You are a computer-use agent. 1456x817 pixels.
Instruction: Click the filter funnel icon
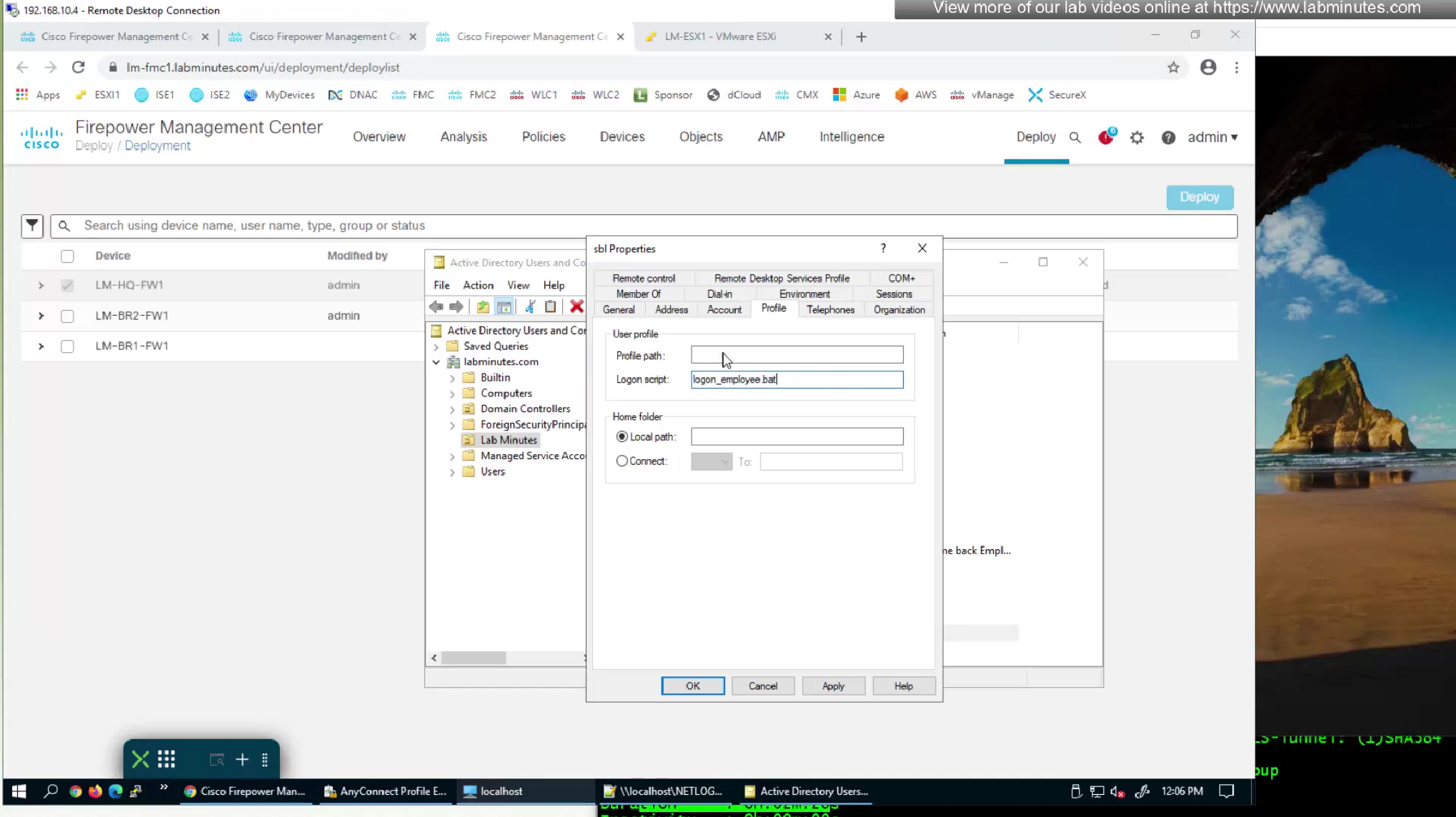[x=32, y=226]
